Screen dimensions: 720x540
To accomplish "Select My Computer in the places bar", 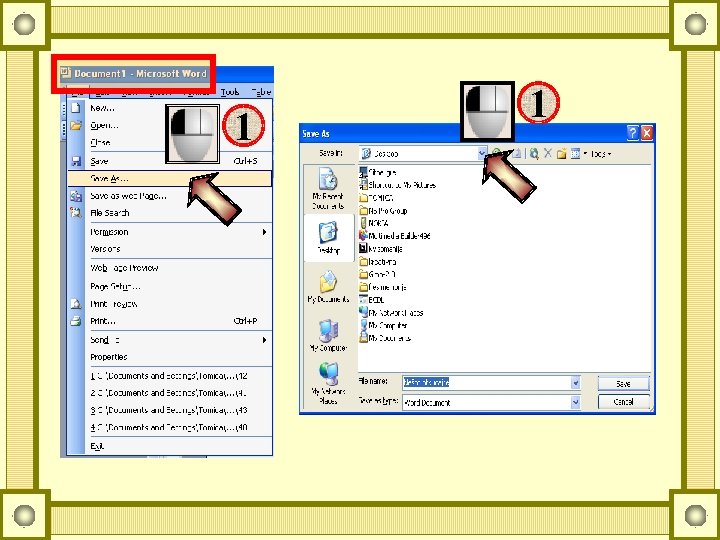I will coord(328,336).
